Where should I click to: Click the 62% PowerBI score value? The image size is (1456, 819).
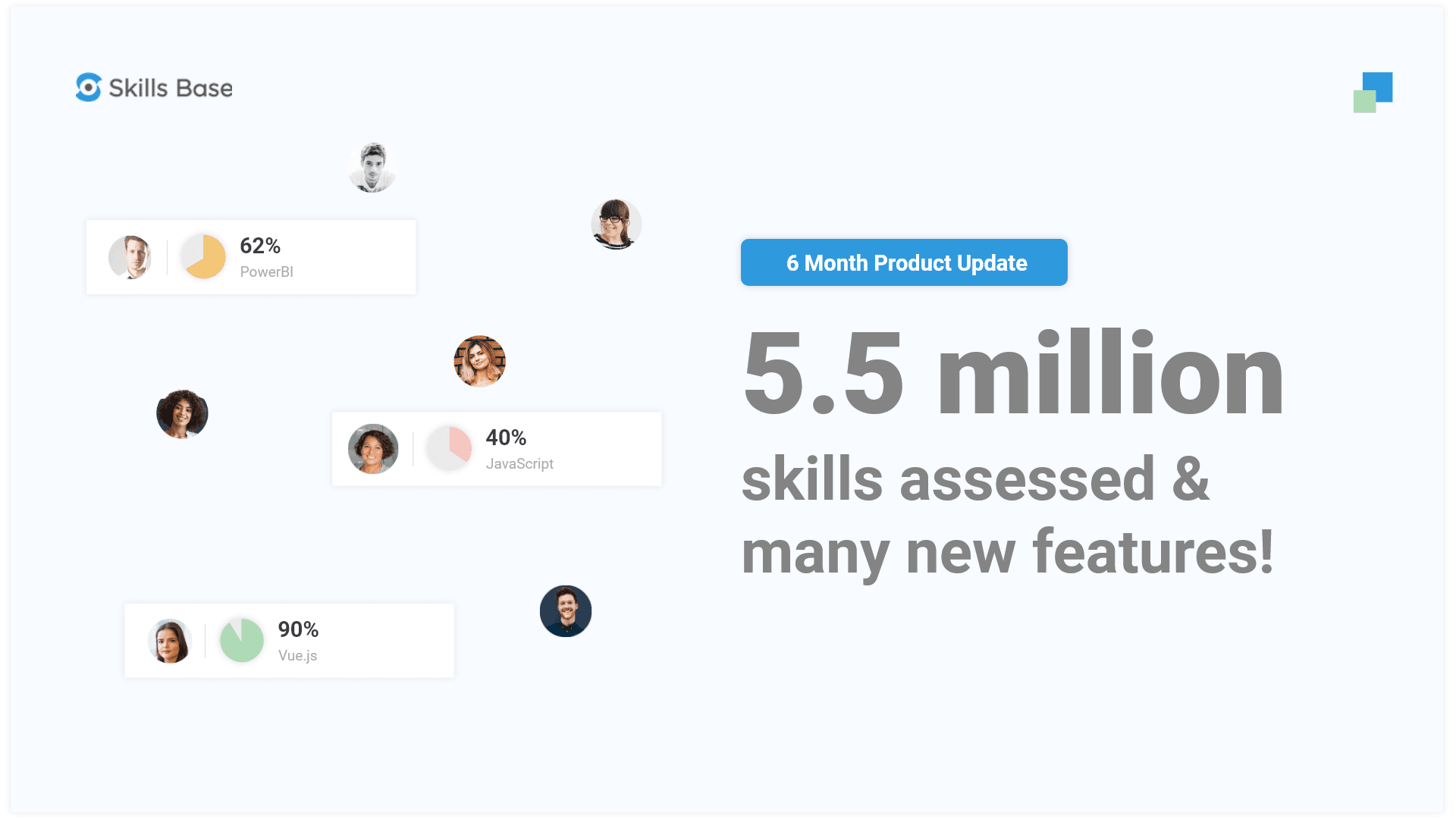pyautogui.click(x=260, y=246)
